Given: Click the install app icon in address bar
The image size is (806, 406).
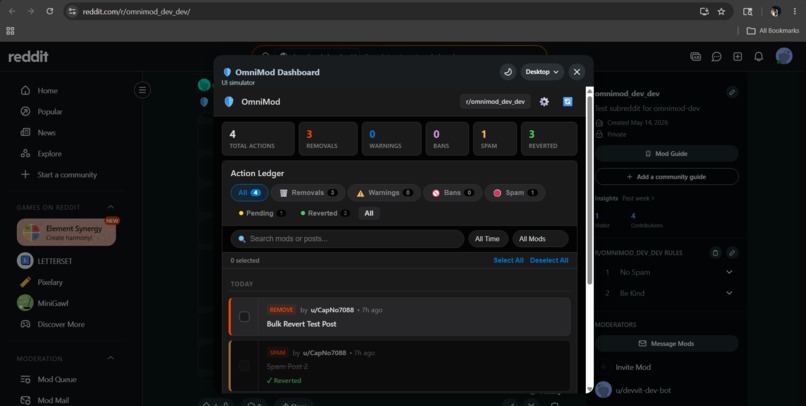Looking at the screenshot, I should pos(704,11).
